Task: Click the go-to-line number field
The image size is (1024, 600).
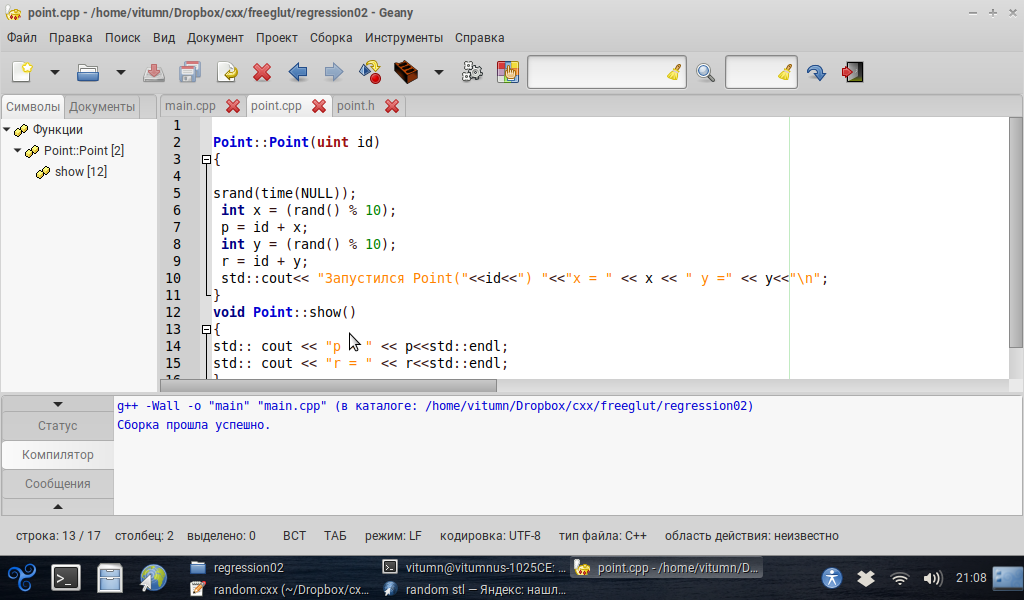Action: tap(751, 72)
